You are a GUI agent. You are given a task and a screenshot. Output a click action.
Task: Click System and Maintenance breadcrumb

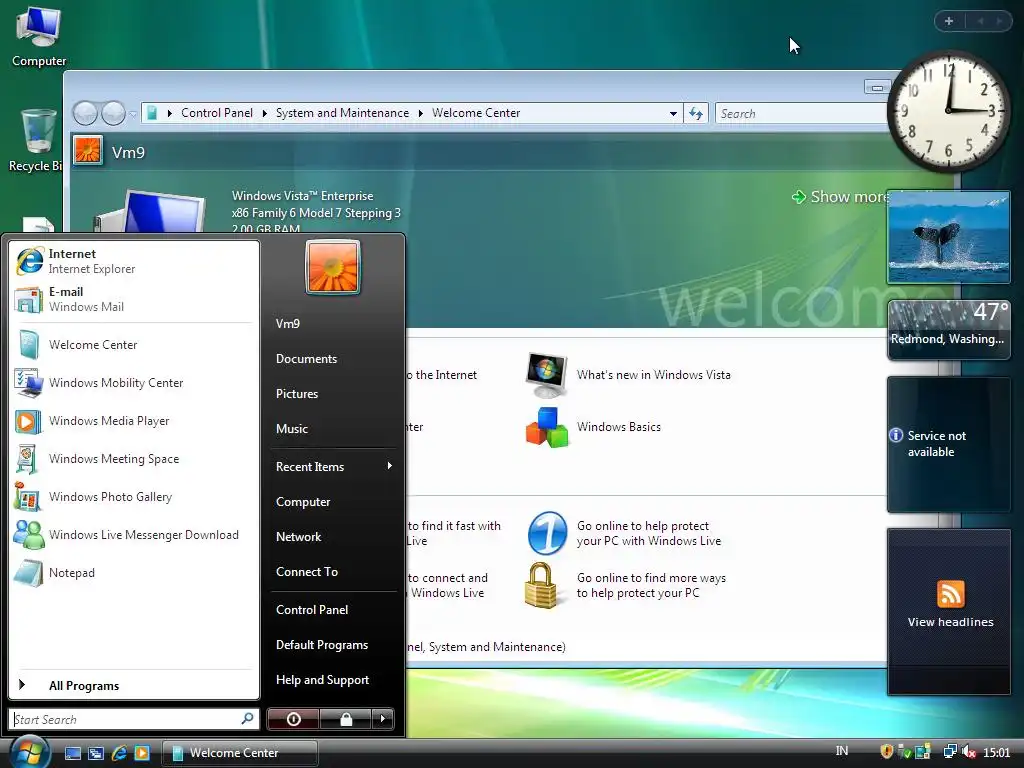[x=342, y=113]
